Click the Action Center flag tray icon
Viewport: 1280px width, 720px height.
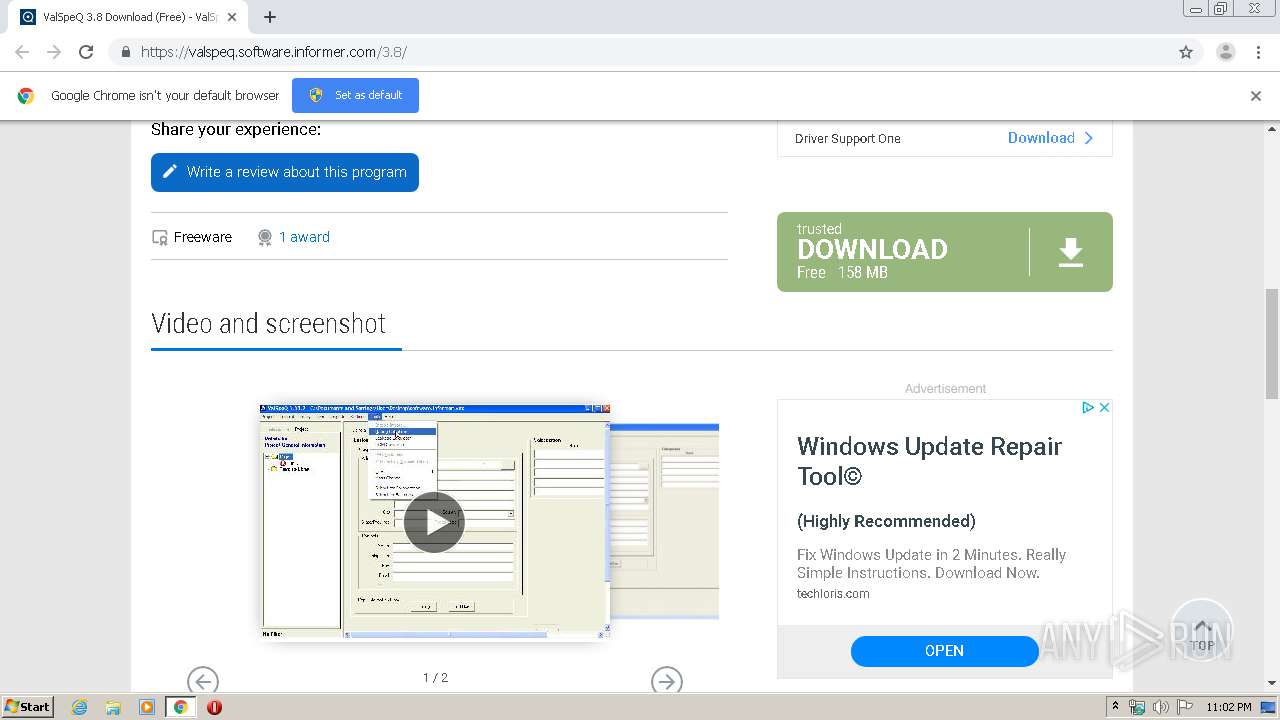(1183, 707)
